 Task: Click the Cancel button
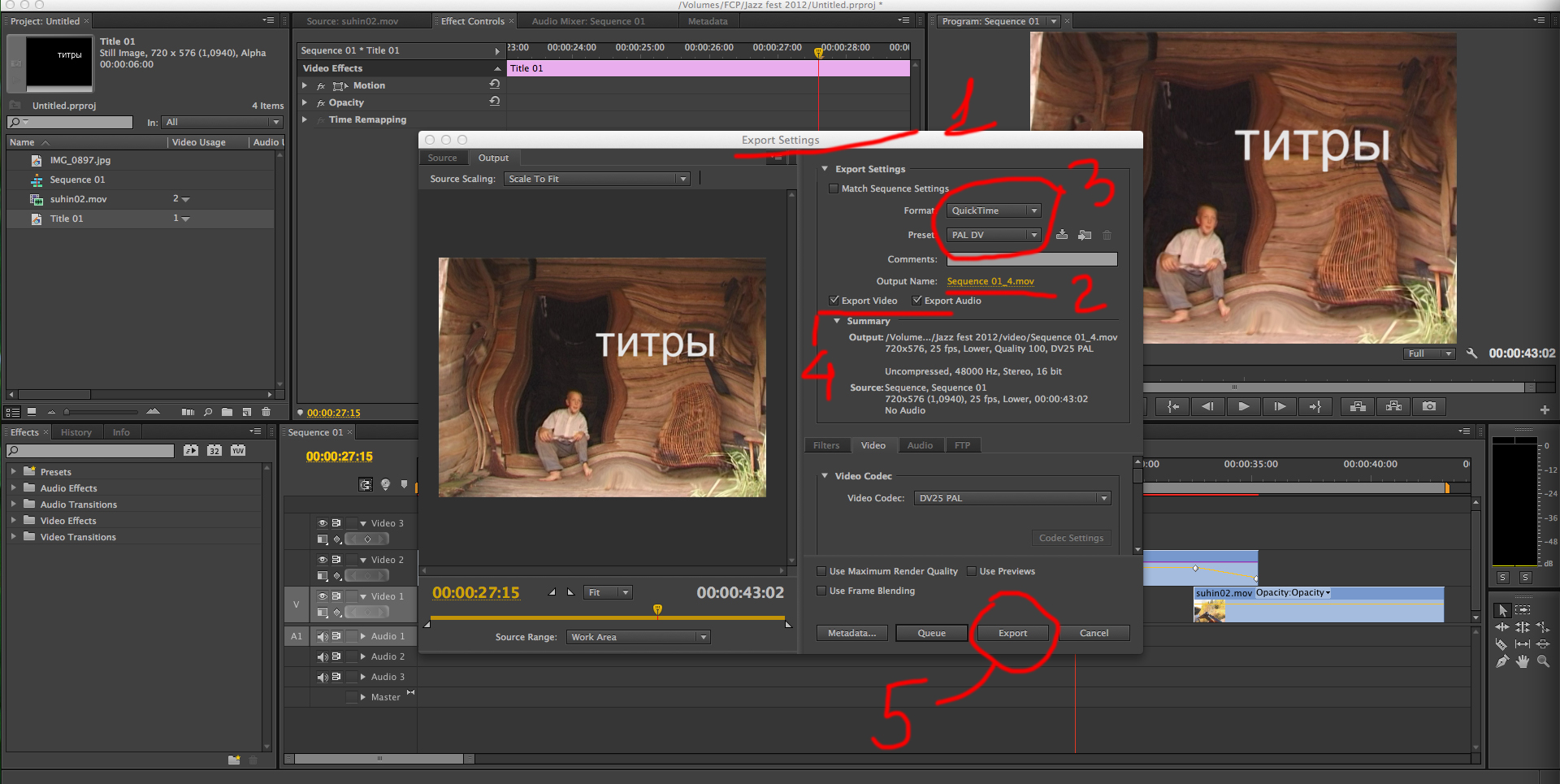pyautogui.click(x=1094, y=633)
